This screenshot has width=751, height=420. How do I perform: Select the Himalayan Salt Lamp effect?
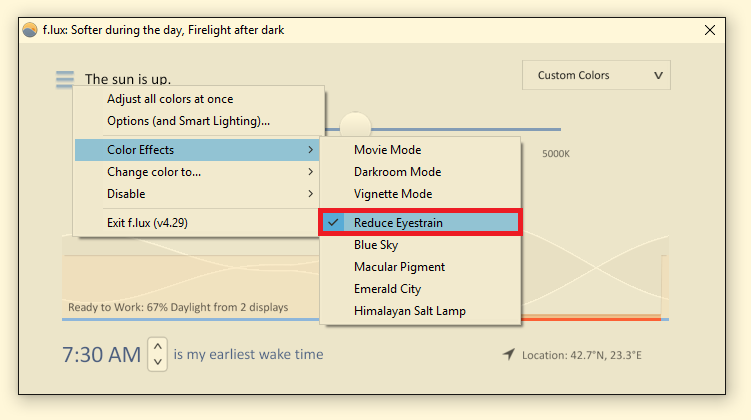pos(420,311)
